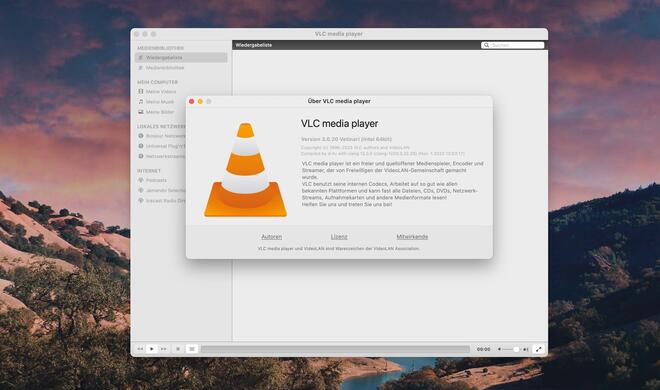Open the Autoren link in the About dialog

(271, 237)
